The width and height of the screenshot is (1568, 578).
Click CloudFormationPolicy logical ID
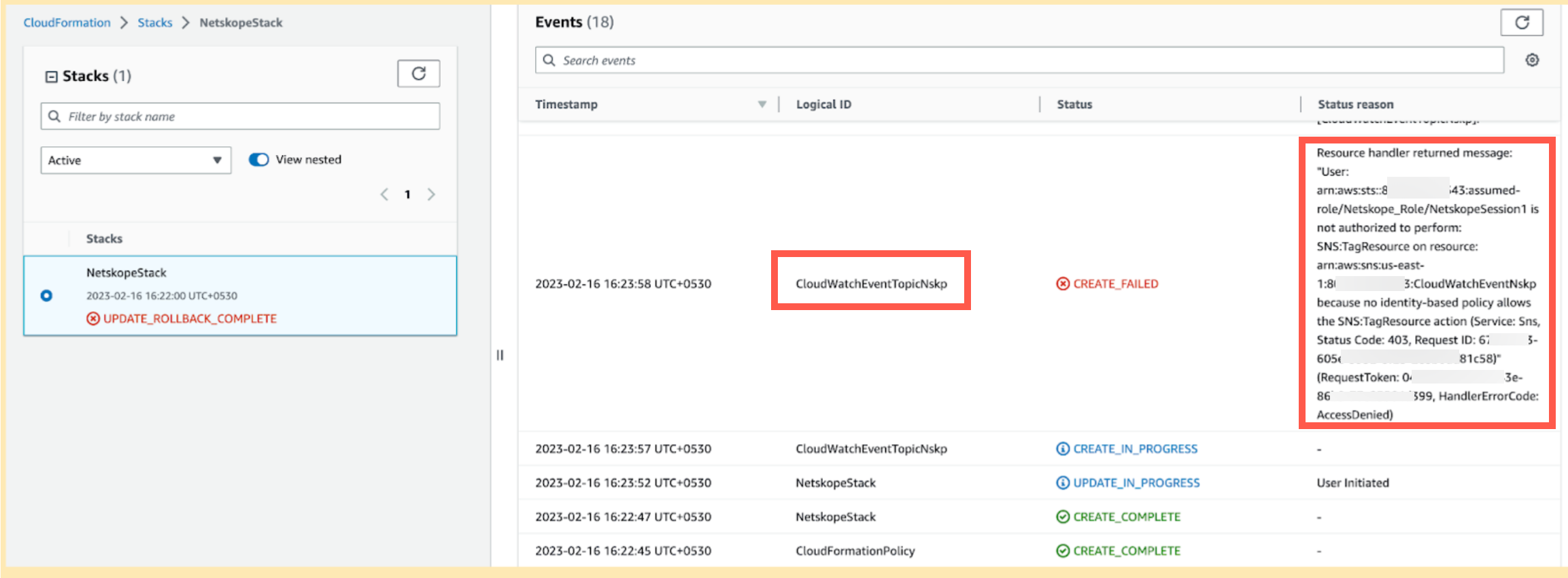coord(855,551)
